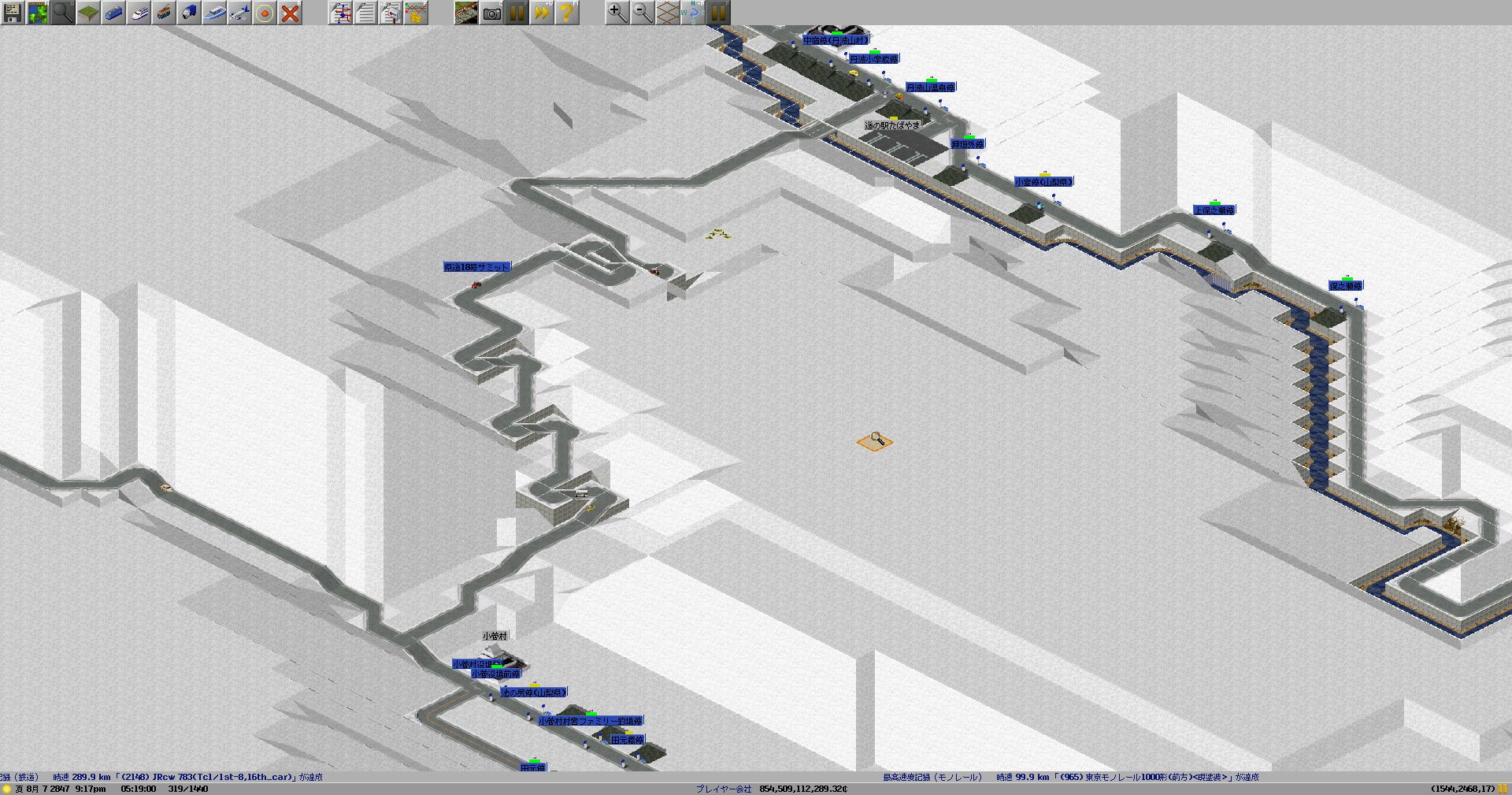The width and height of the screenshot is (1512, 795).
Task: Open the save/load floppy disk menu
Action: click(x=13, y=13)
